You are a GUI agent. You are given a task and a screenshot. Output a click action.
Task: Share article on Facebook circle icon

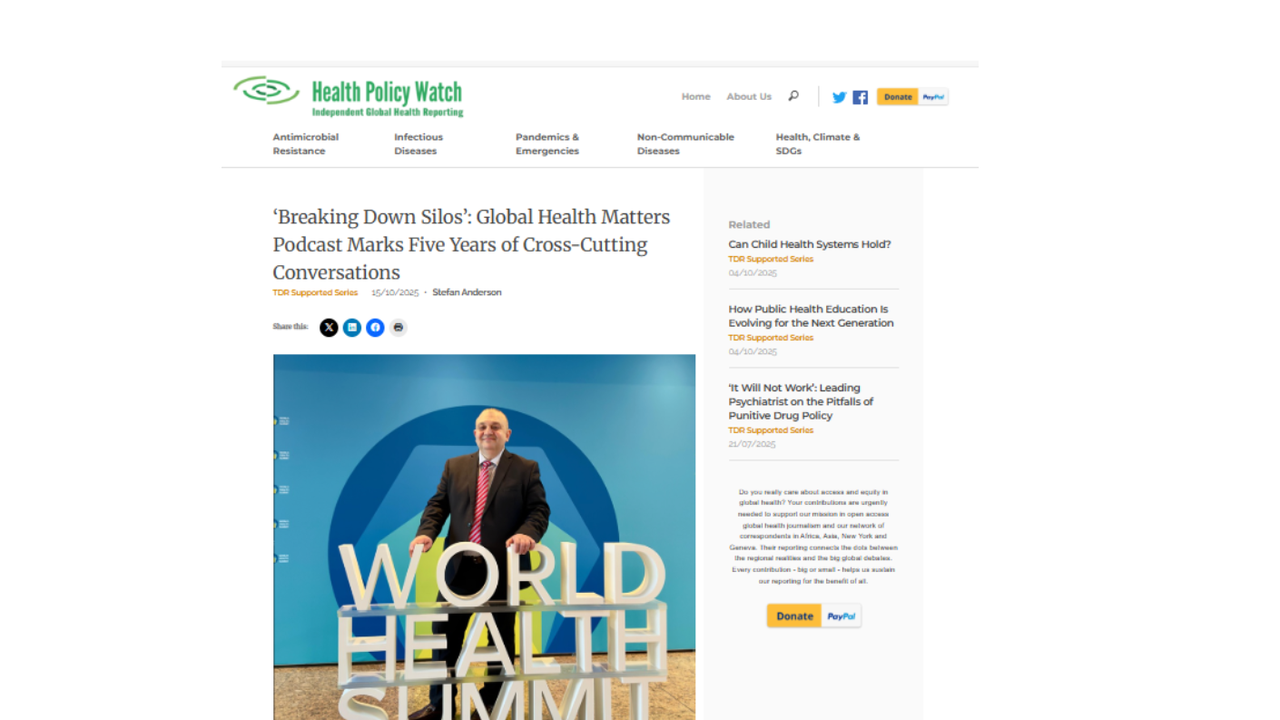(x=375, y=327)
